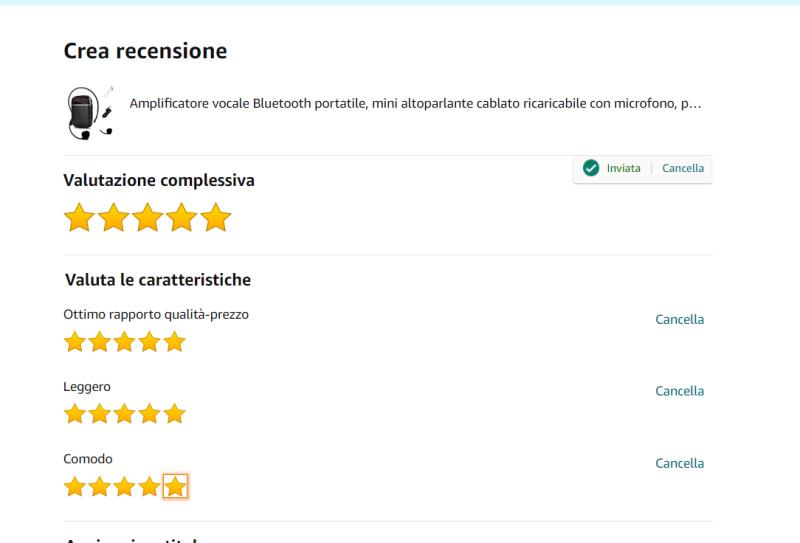Rate 'Comodo' two stars
800x543 pixels.
(100, 487)
